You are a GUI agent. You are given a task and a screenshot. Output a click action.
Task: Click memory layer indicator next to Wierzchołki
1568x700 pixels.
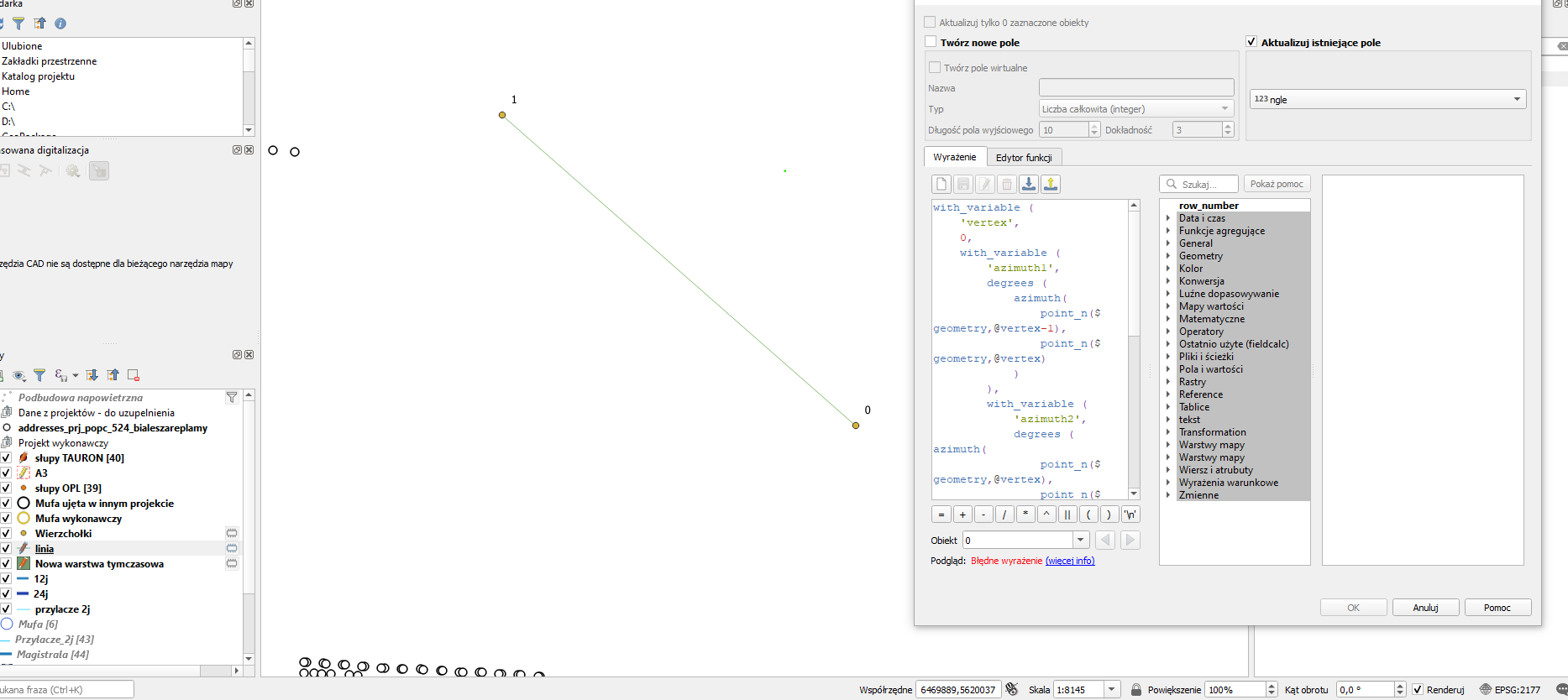pyautogui.click(x=232, y=533)
